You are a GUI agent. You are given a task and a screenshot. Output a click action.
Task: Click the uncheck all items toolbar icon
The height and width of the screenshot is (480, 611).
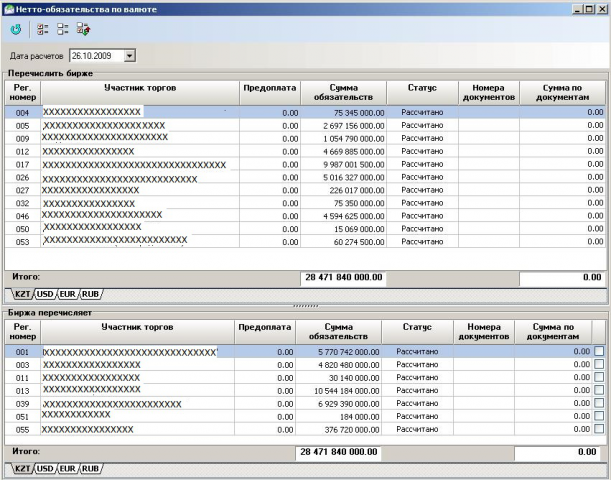(63, 29)
